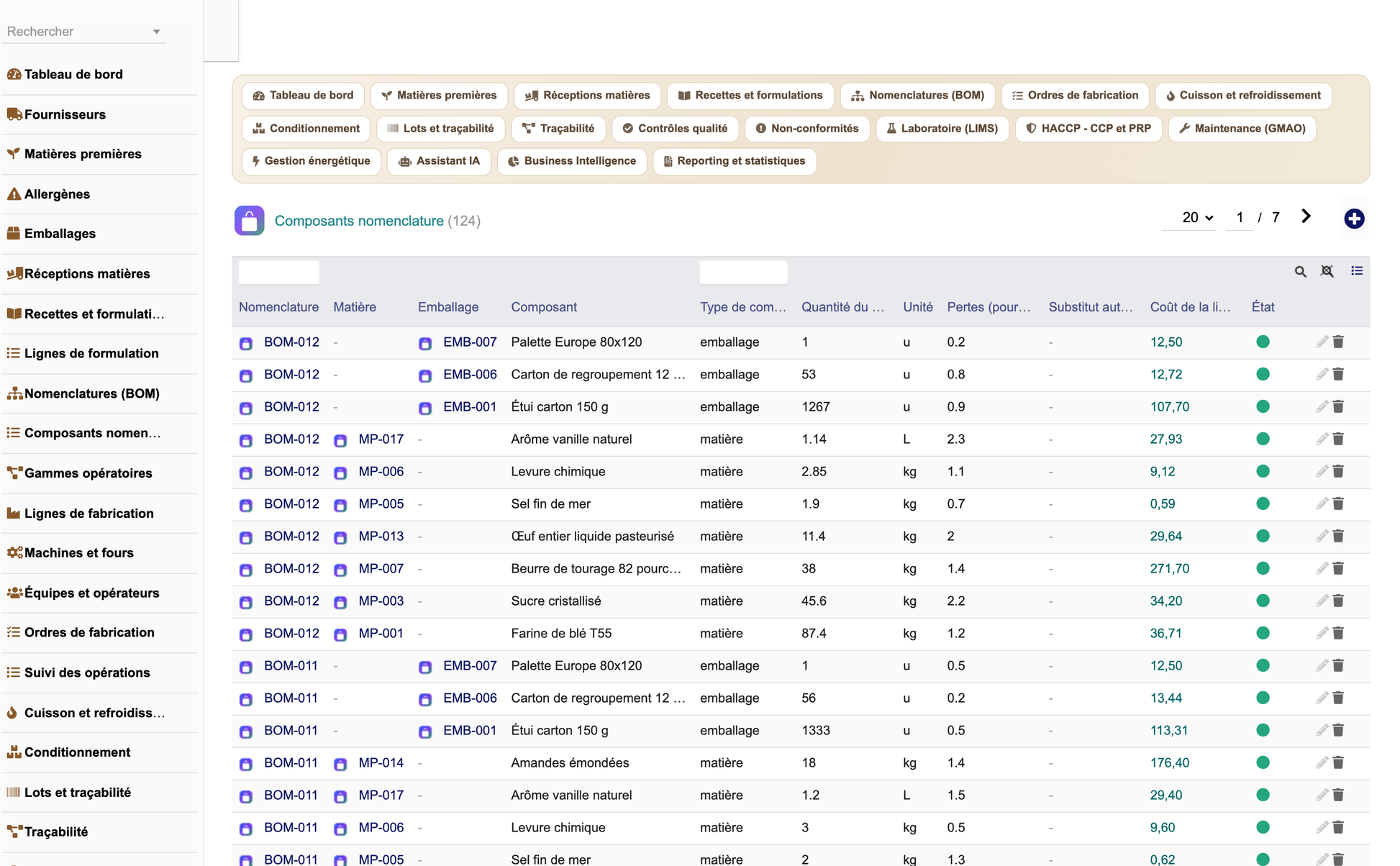Click trash icon for Étui carton 150 g BOM-011 row
The height and width of the screenshot is (866, 1400).
click(1338, 730)
